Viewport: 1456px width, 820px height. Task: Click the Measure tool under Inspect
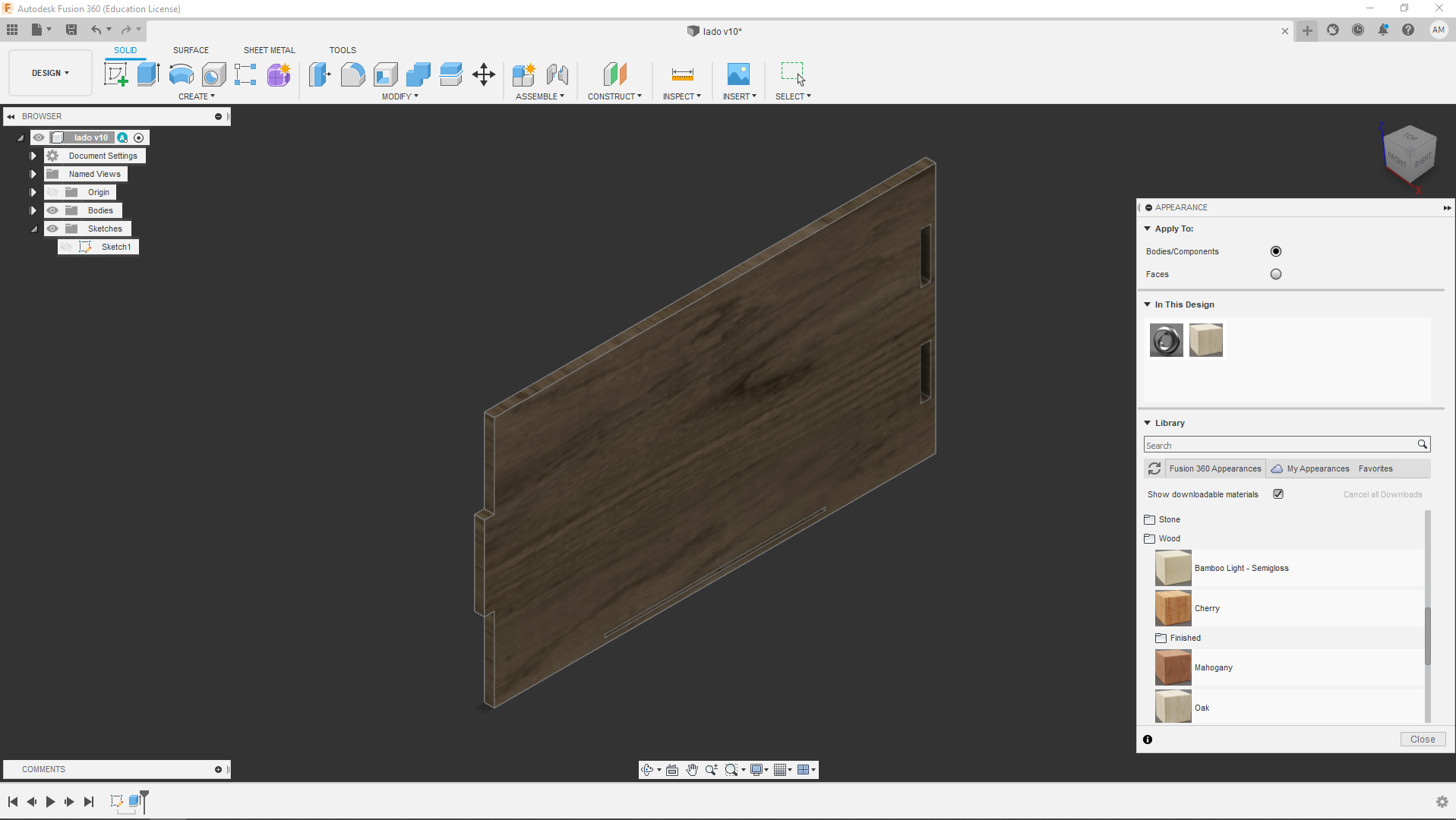tap(682, 74)
